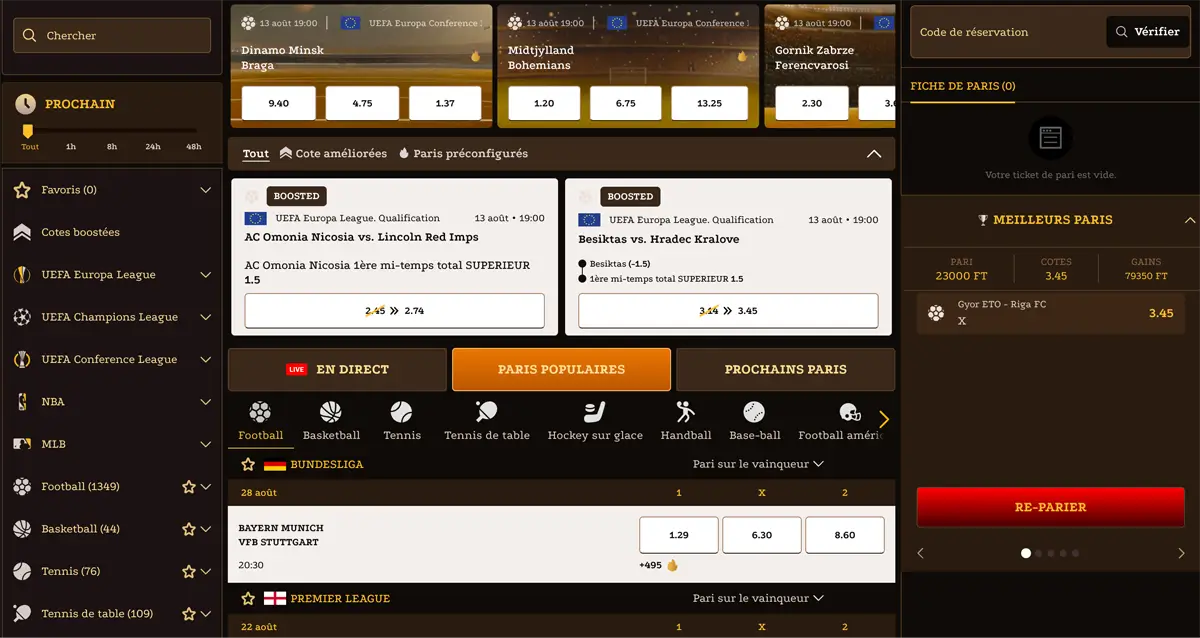This screenshot has width=1200, height=638.
Task: Open Bundesliga Pari sur le vainqueur dropdown
Action: click(758, 464)
